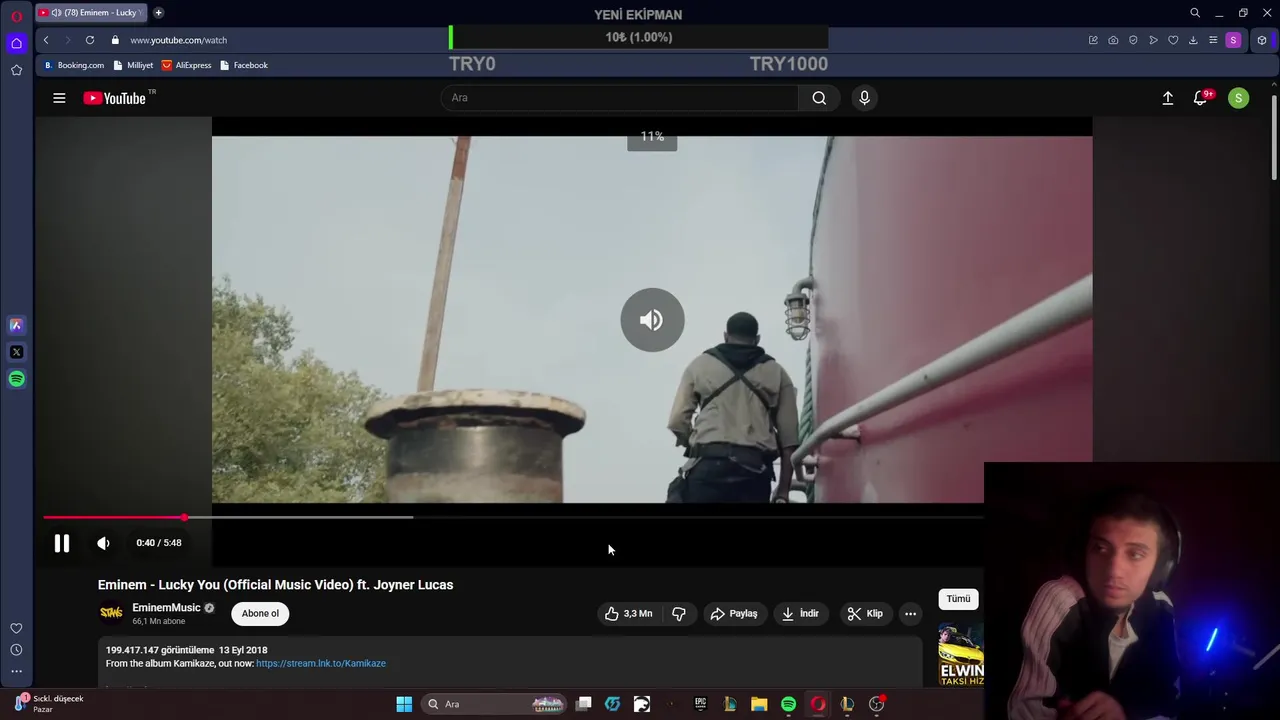Add page to bookmarks heart icon

click(1173, 40)
